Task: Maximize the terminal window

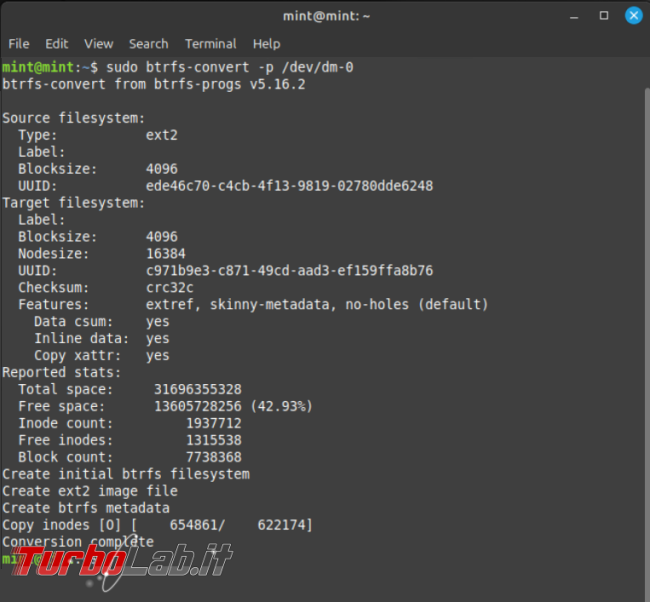Action: coord(604,16)
